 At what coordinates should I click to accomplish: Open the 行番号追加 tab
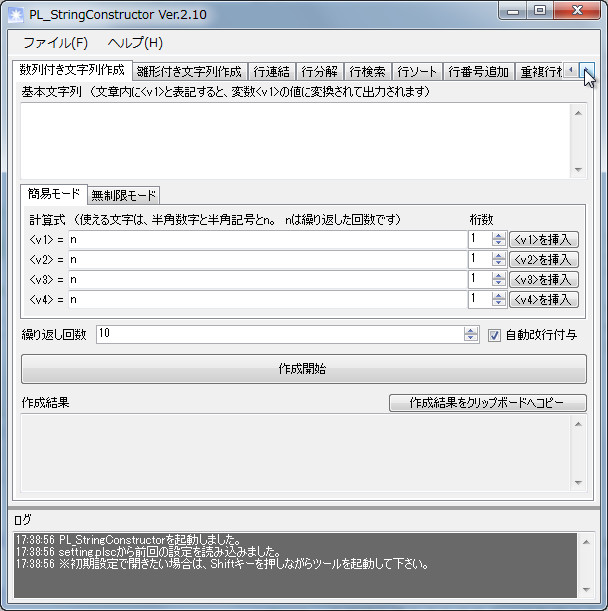point(478,72)
